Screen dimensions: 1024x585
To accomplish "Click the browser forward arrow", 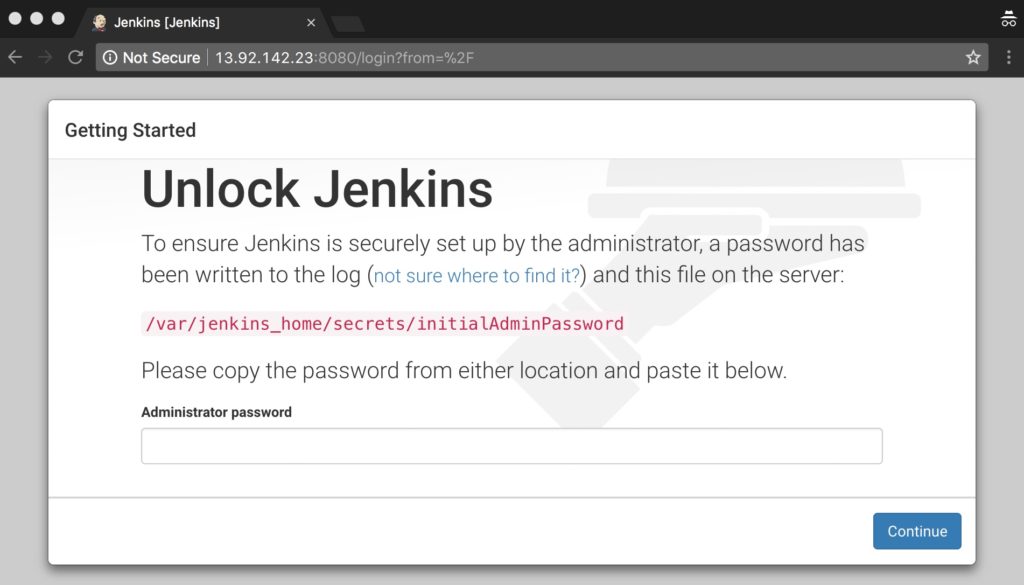I will [45, 57].
